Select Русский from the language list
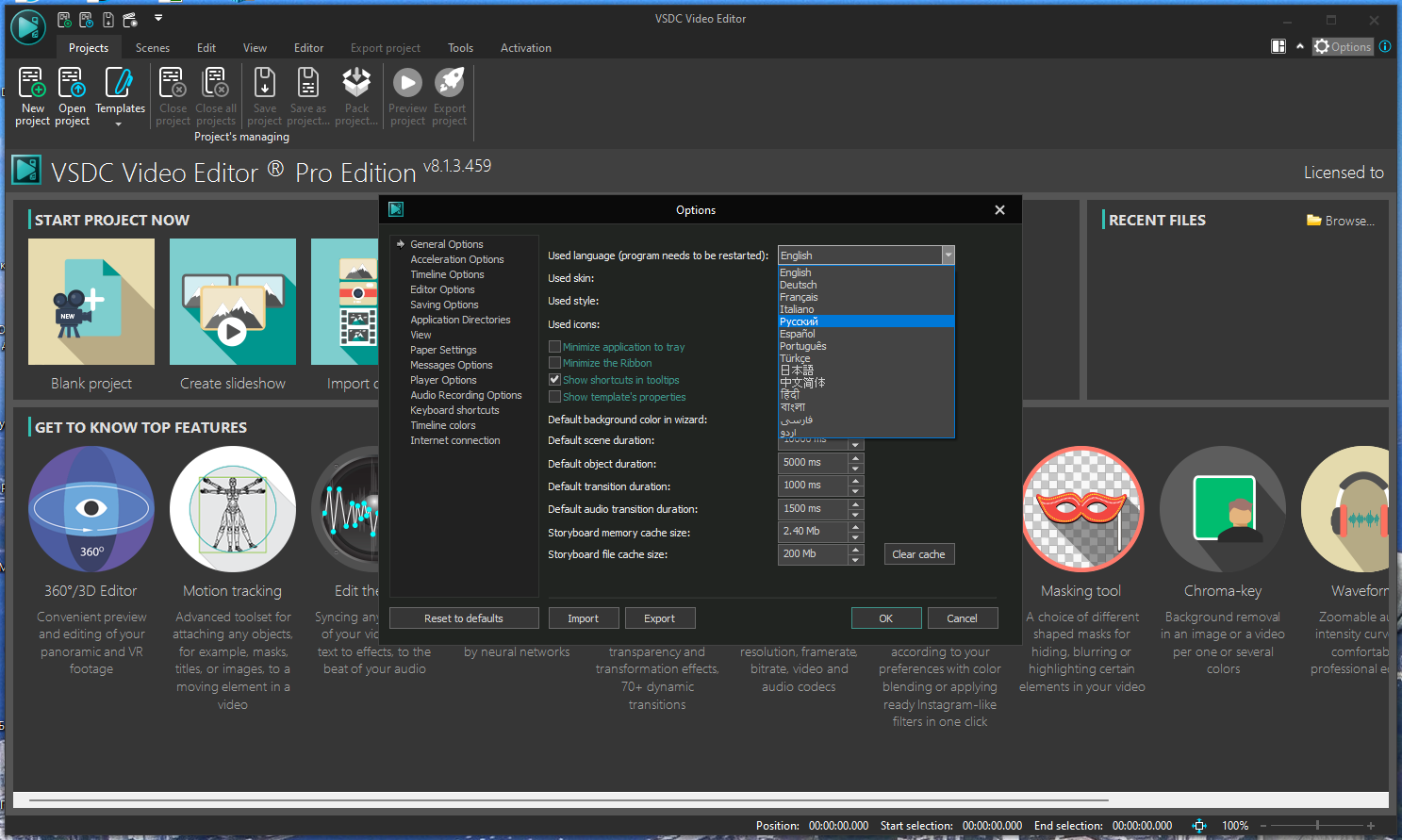Screen dimensions: 1402x840 coord(866,321)
